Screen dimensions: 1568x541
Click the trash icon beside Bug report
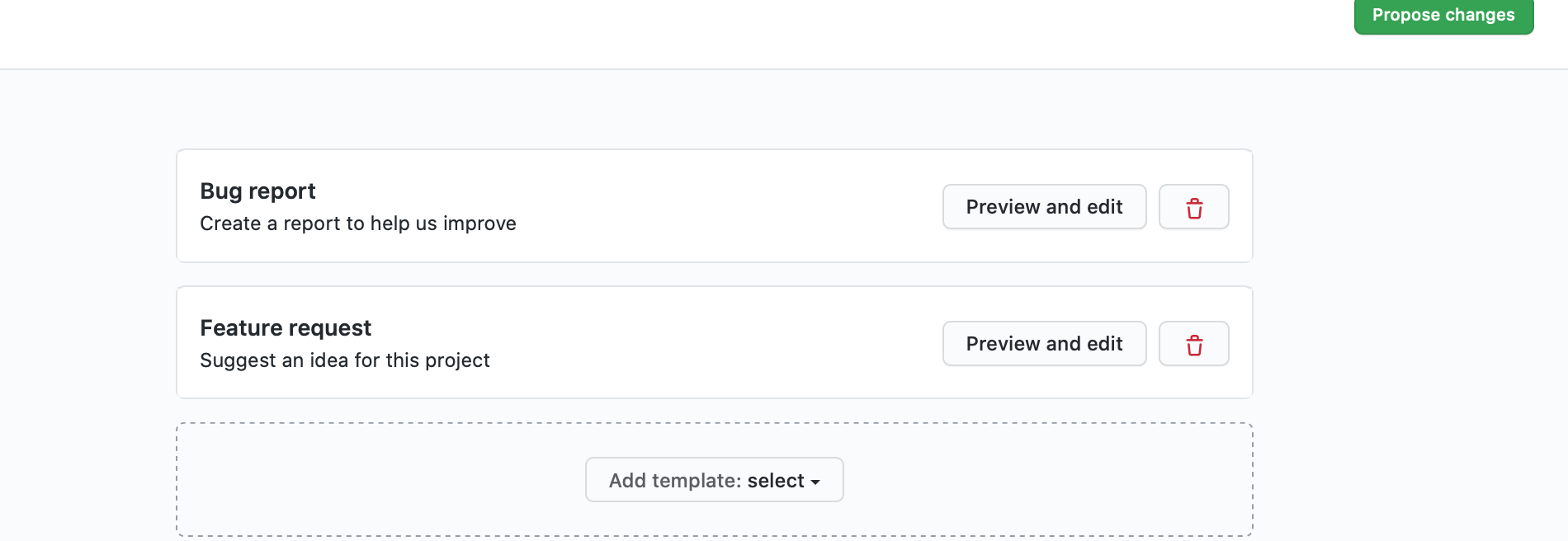pos(1194,209)
